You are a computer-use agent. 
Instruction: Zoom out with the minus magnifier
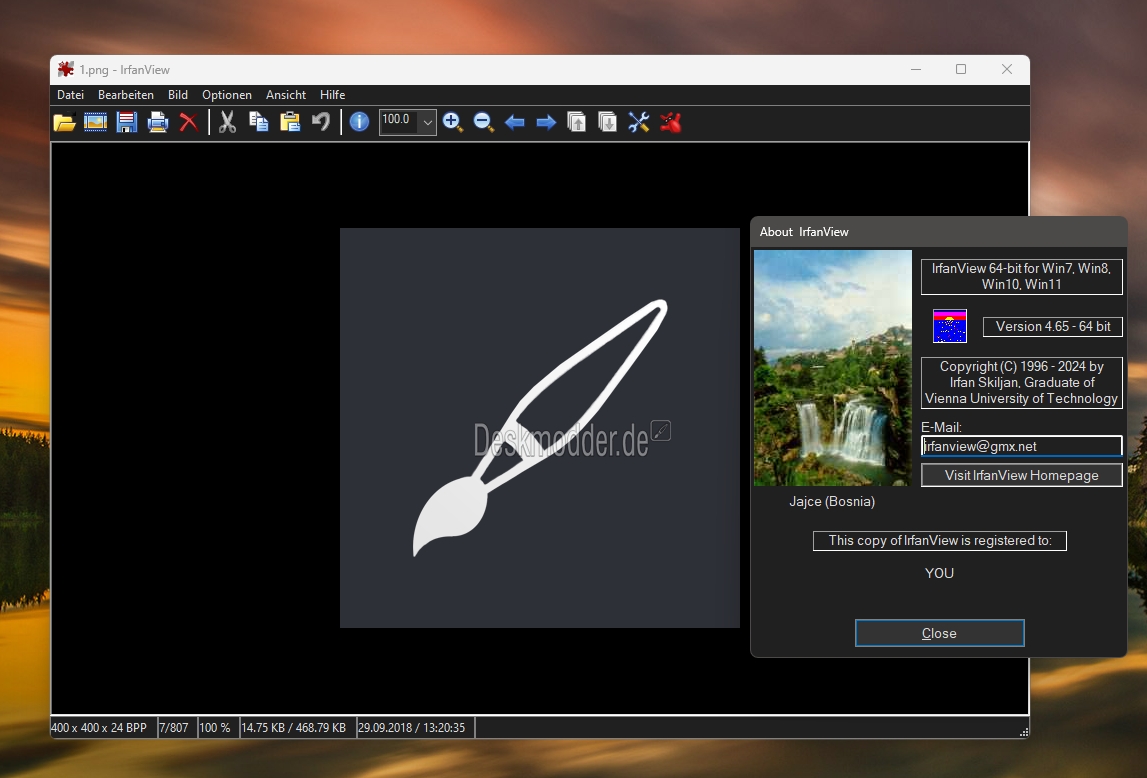(x=484, y=122)
